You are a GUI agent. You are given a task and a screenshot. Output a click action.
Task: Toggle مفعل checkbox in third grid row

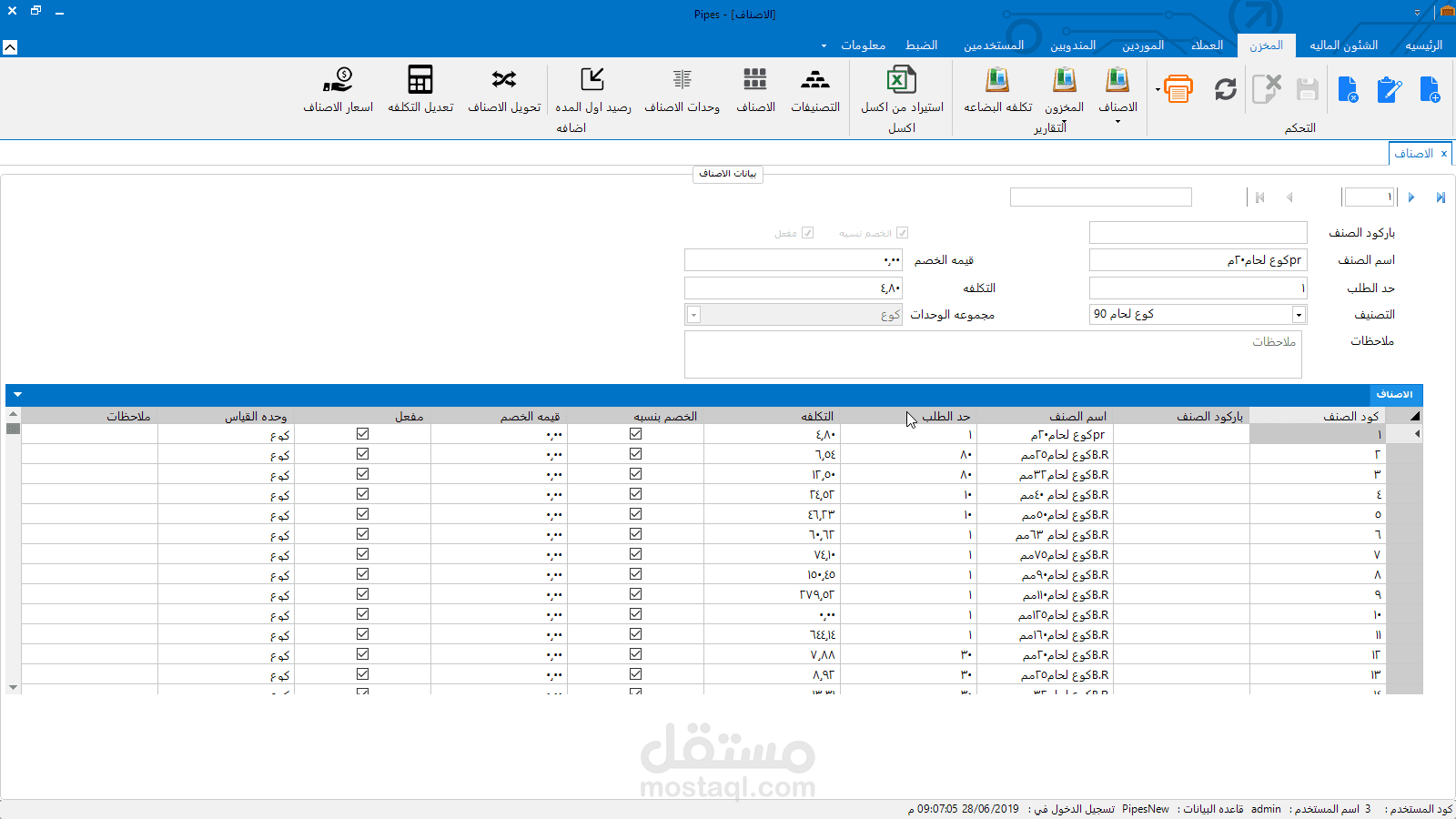(x=363, y=474)
